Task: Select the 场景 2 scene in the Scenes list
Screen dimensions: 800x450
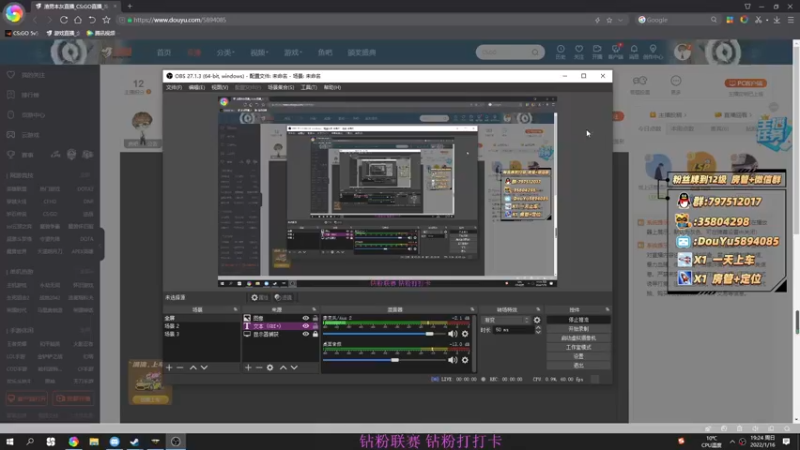Action: [201, 326]
